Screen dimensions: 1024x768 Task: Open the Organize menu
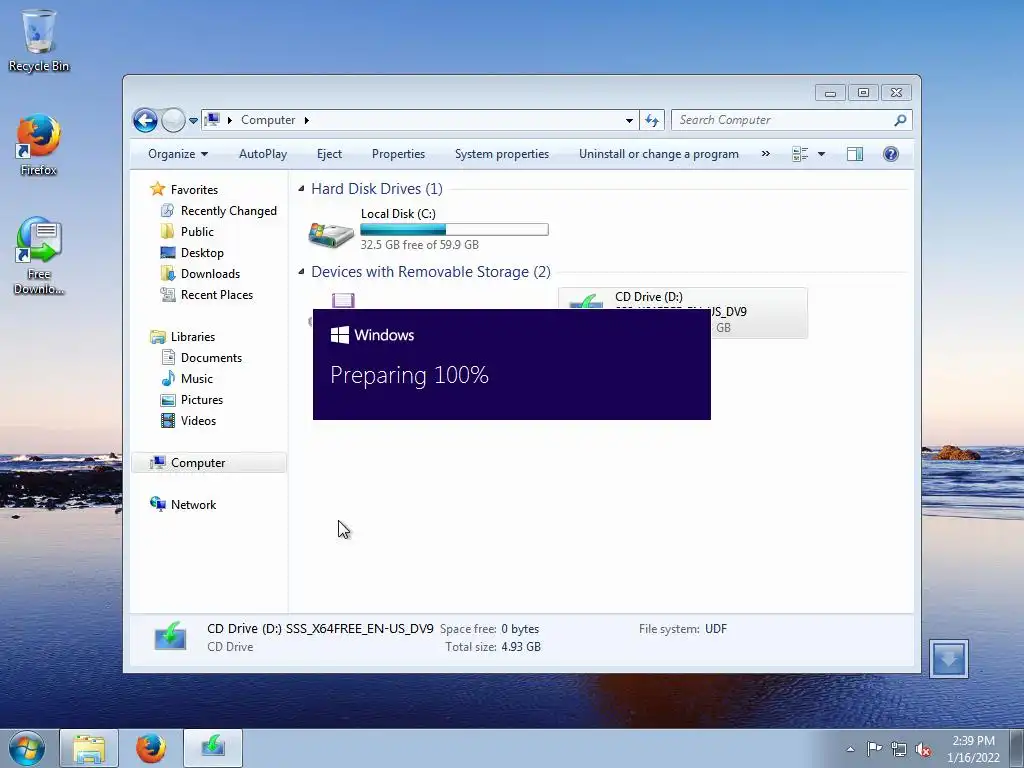[178, 154]
